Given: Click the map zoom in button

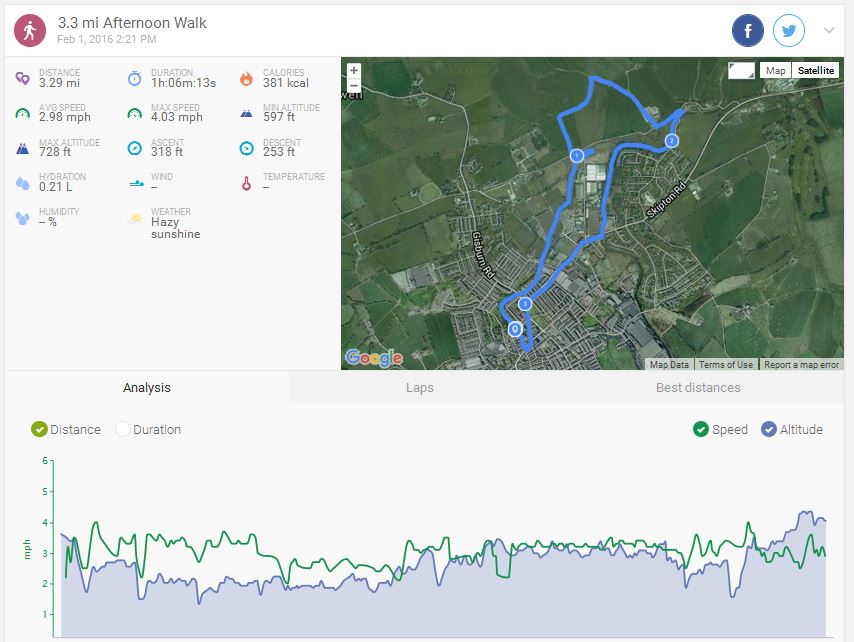Looking at the screenshot, I should coord(354,71).
